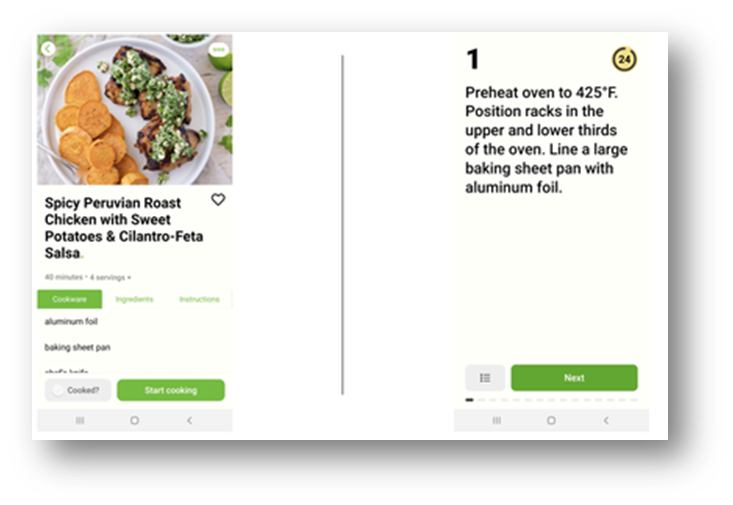The width and height of the screenshot is (733, 505).
Task: Tap the back arrow on recipe photo
Action: click(x=48, y=49)
